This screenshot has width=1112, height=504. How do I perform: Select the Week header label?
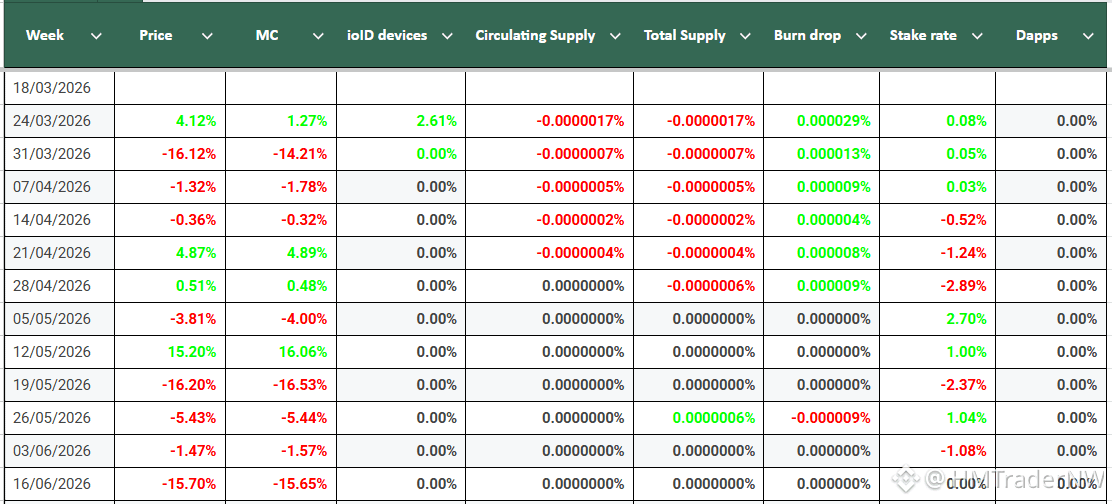[x=45, y=35]
